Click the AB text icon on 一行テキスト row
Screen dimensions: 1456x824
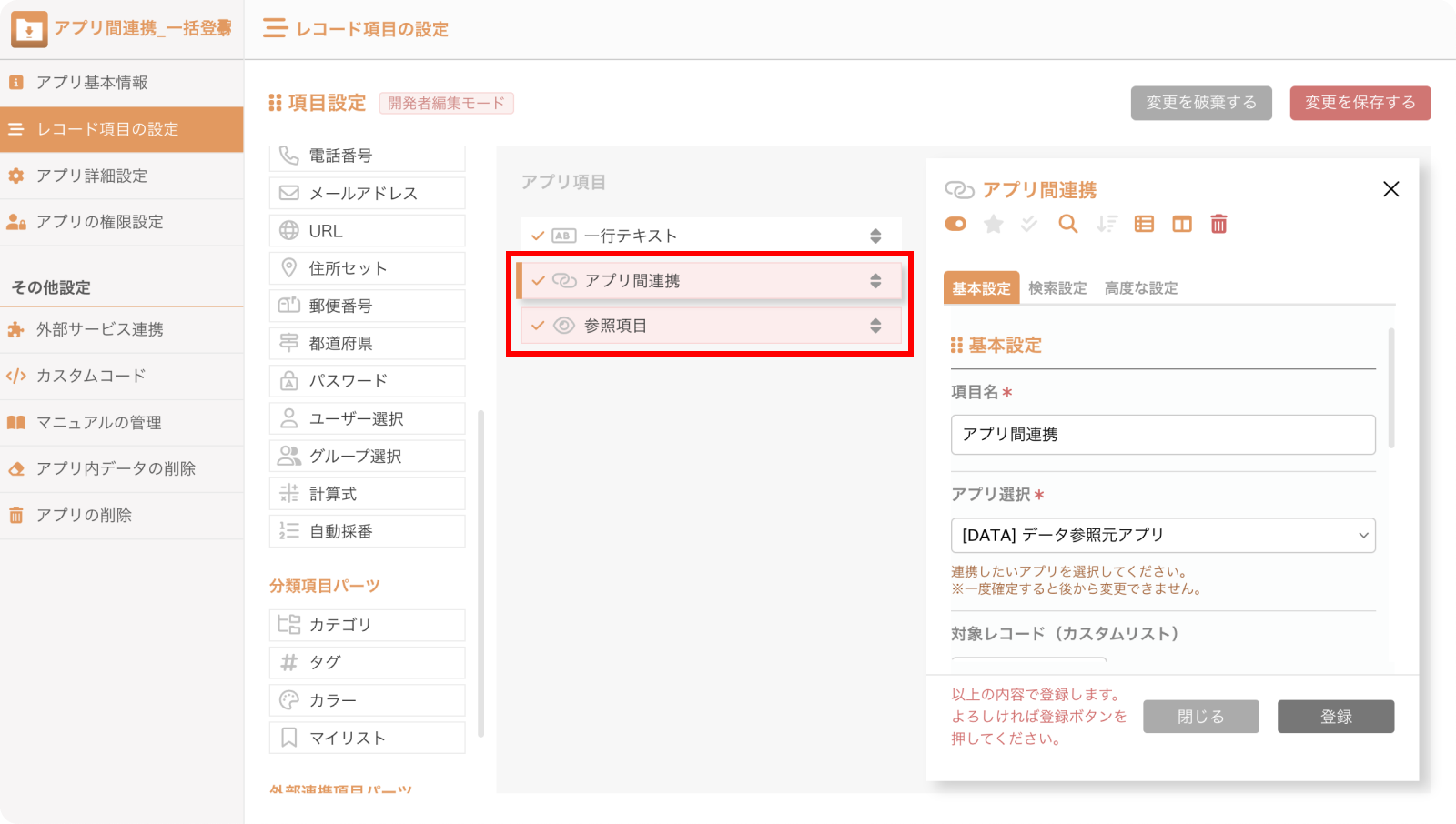[564, 236]
